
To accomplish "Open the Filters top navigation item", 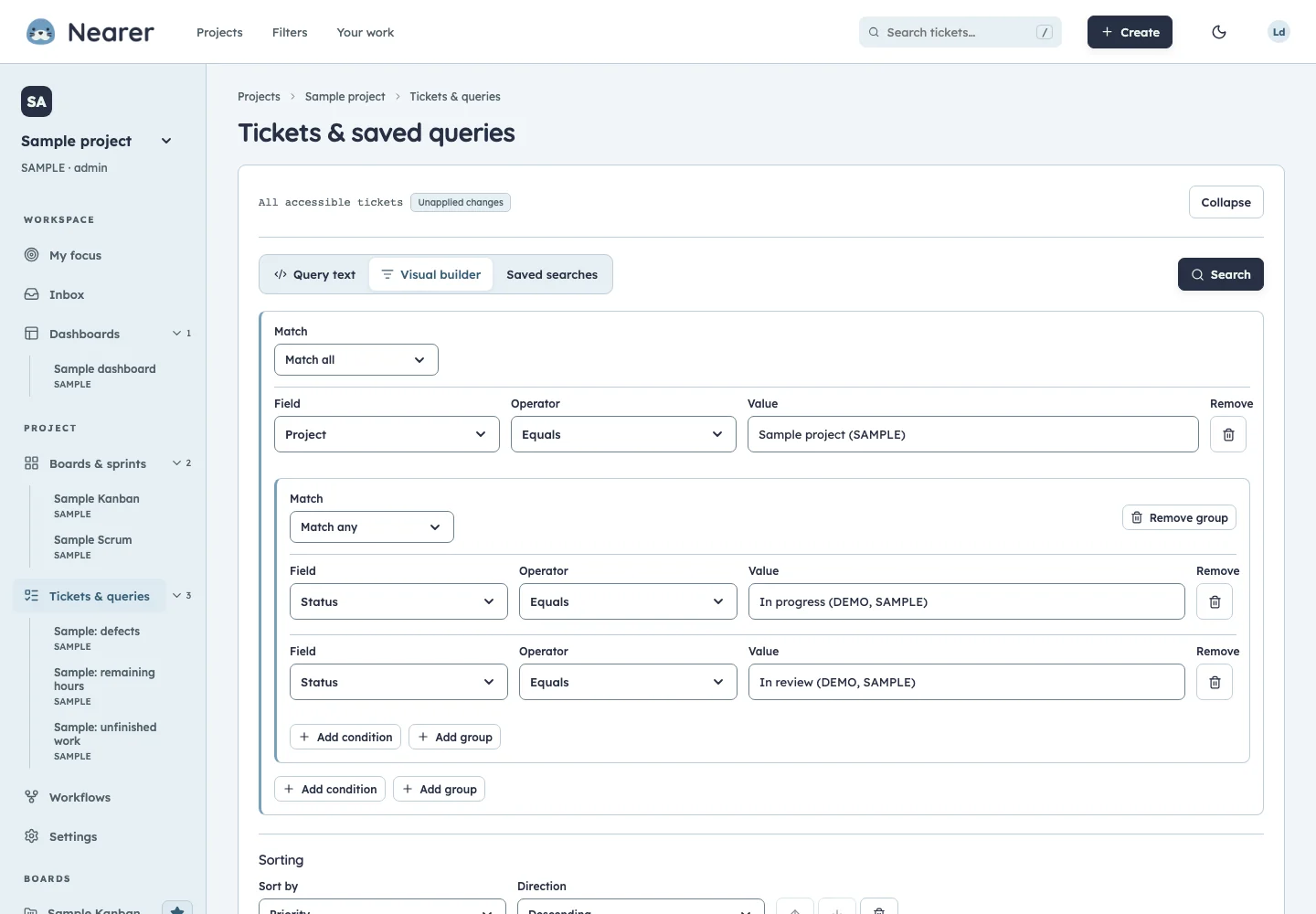I will click(x=290, y=32).
